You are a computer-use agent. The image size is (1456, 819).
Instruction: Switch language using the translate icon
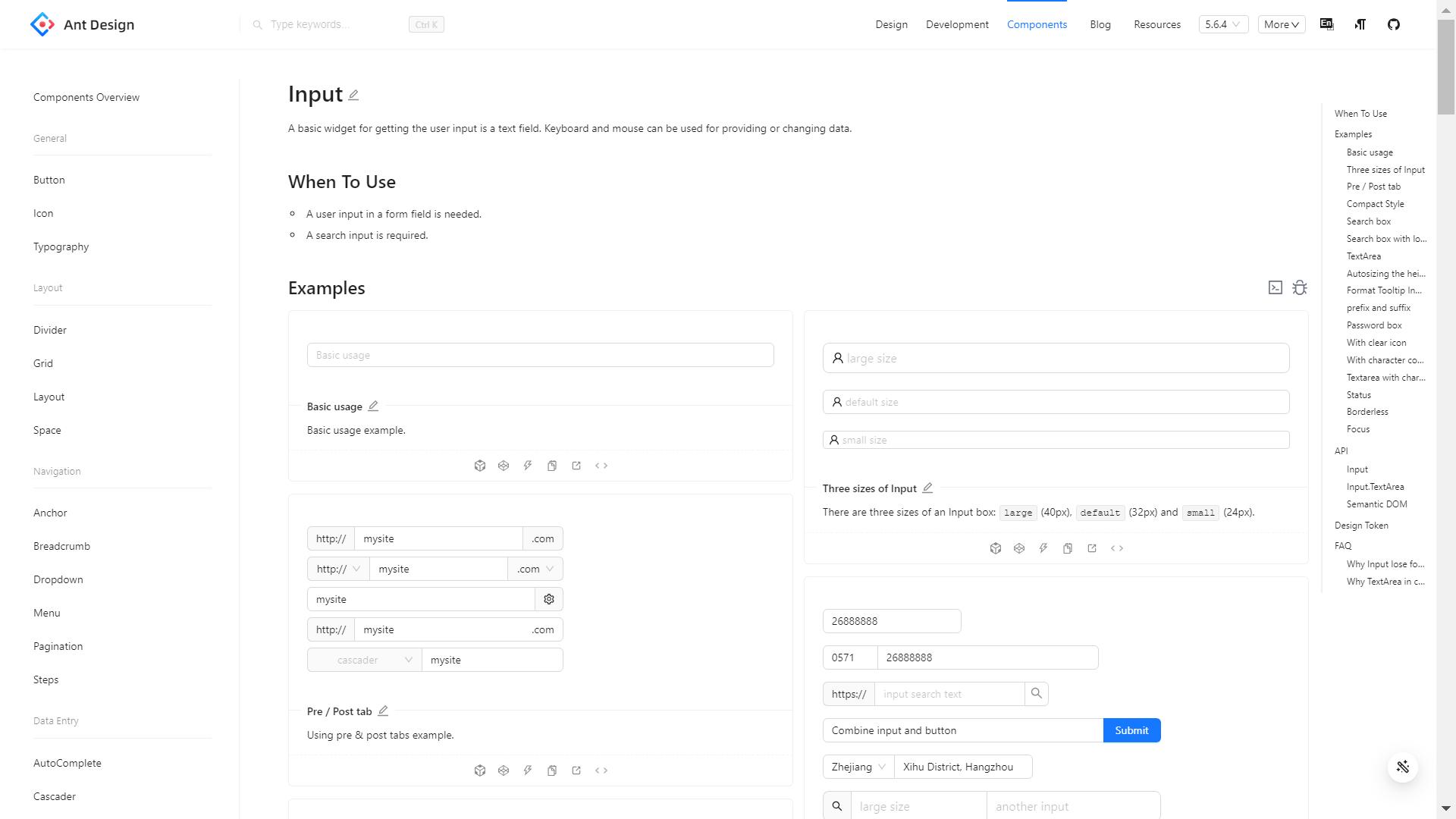tap(1327, 24)
